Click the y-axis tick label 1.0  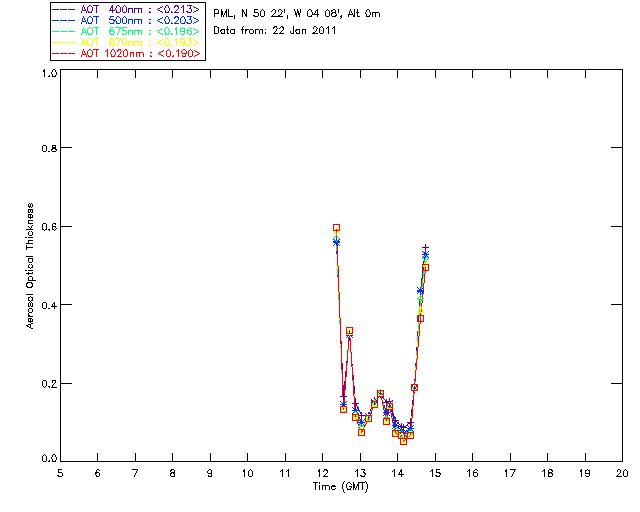click(x=49, y=73)
